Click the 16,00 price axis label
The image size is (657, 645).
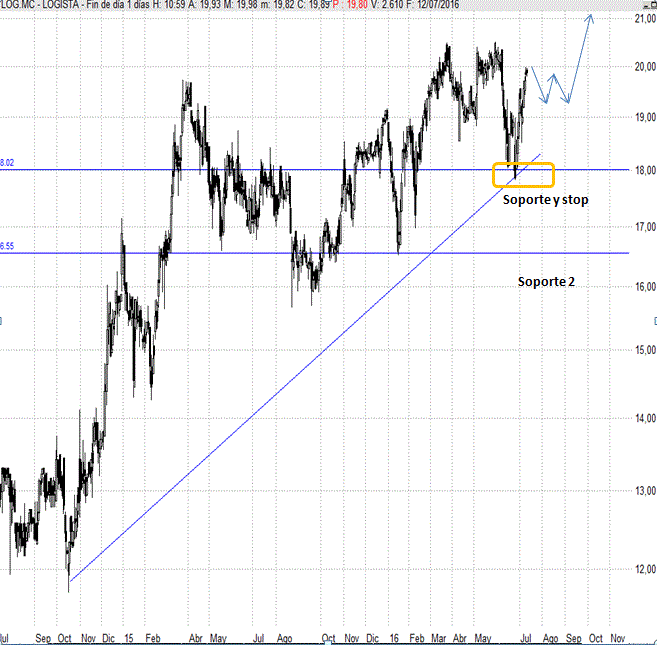tap(645, 287)
